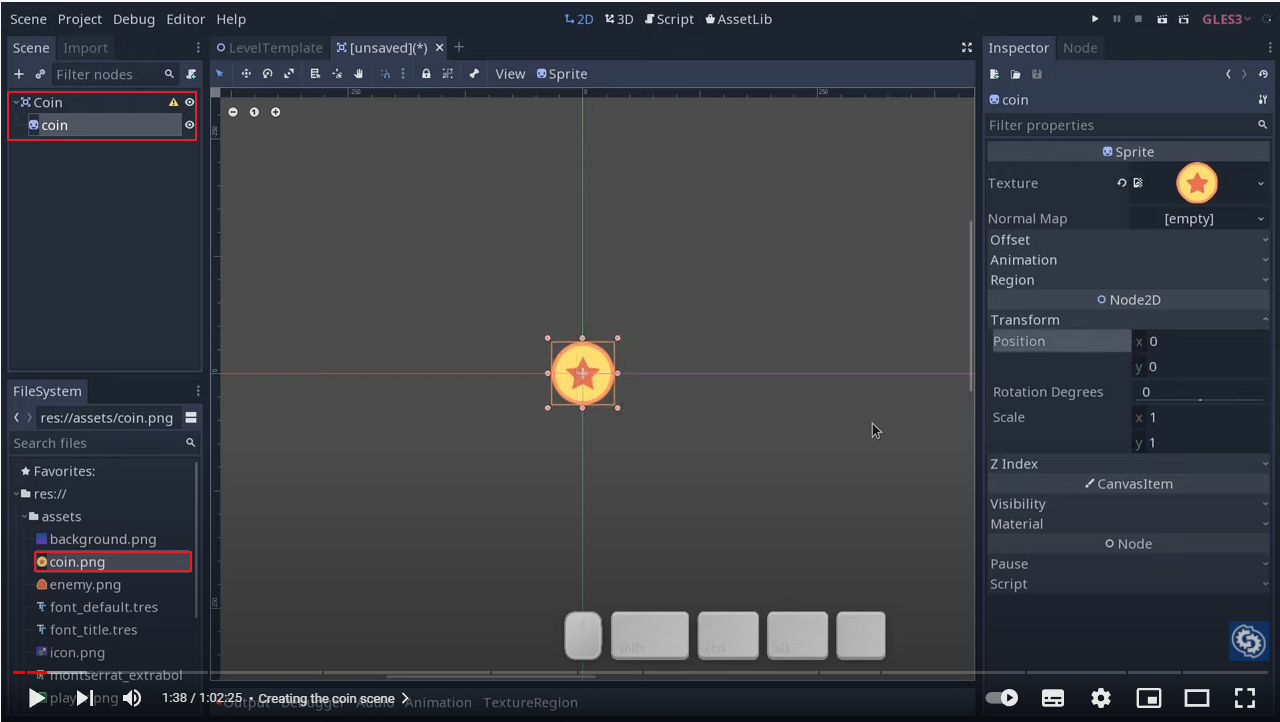Select enemy.png in FileSystem
Screen dimensions: 1280x722
[x=85, y=585]
